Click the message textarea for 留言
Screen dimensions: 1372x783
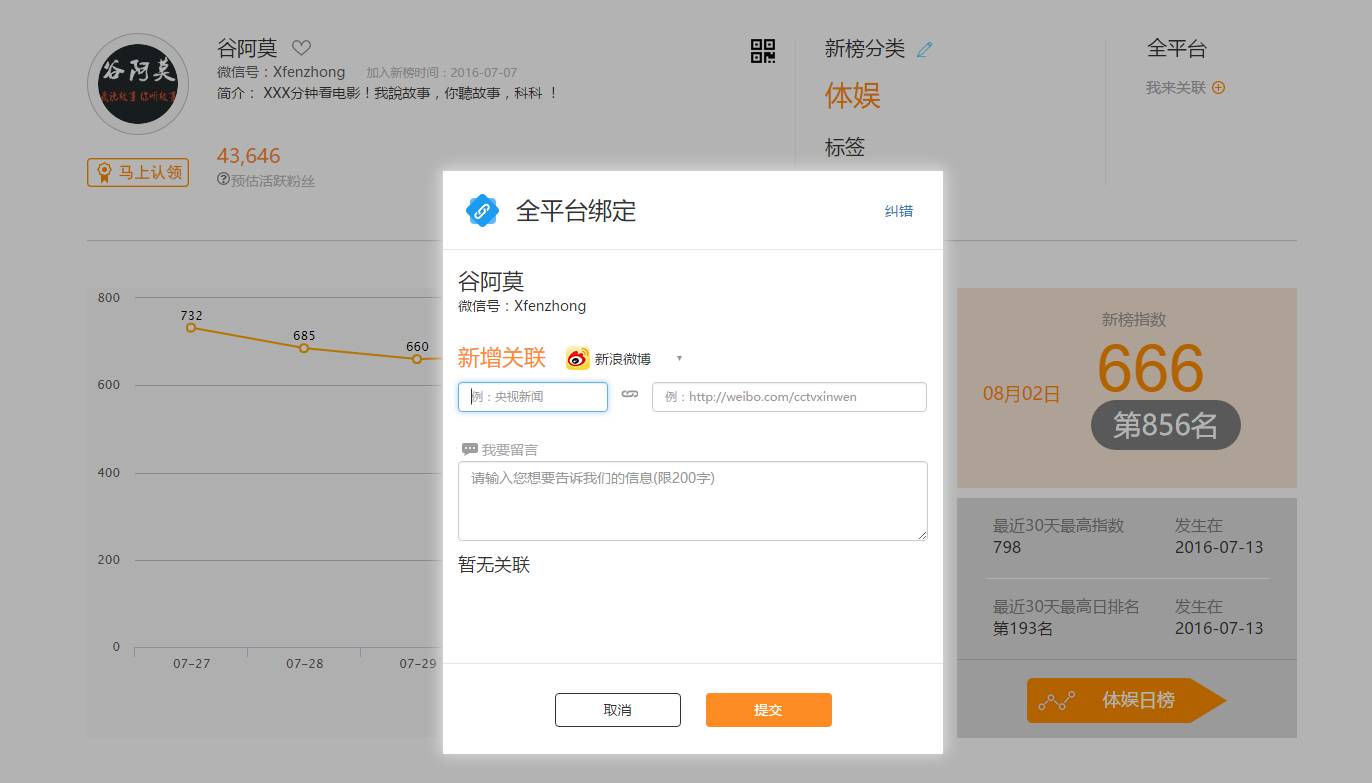tap(692, 500)
